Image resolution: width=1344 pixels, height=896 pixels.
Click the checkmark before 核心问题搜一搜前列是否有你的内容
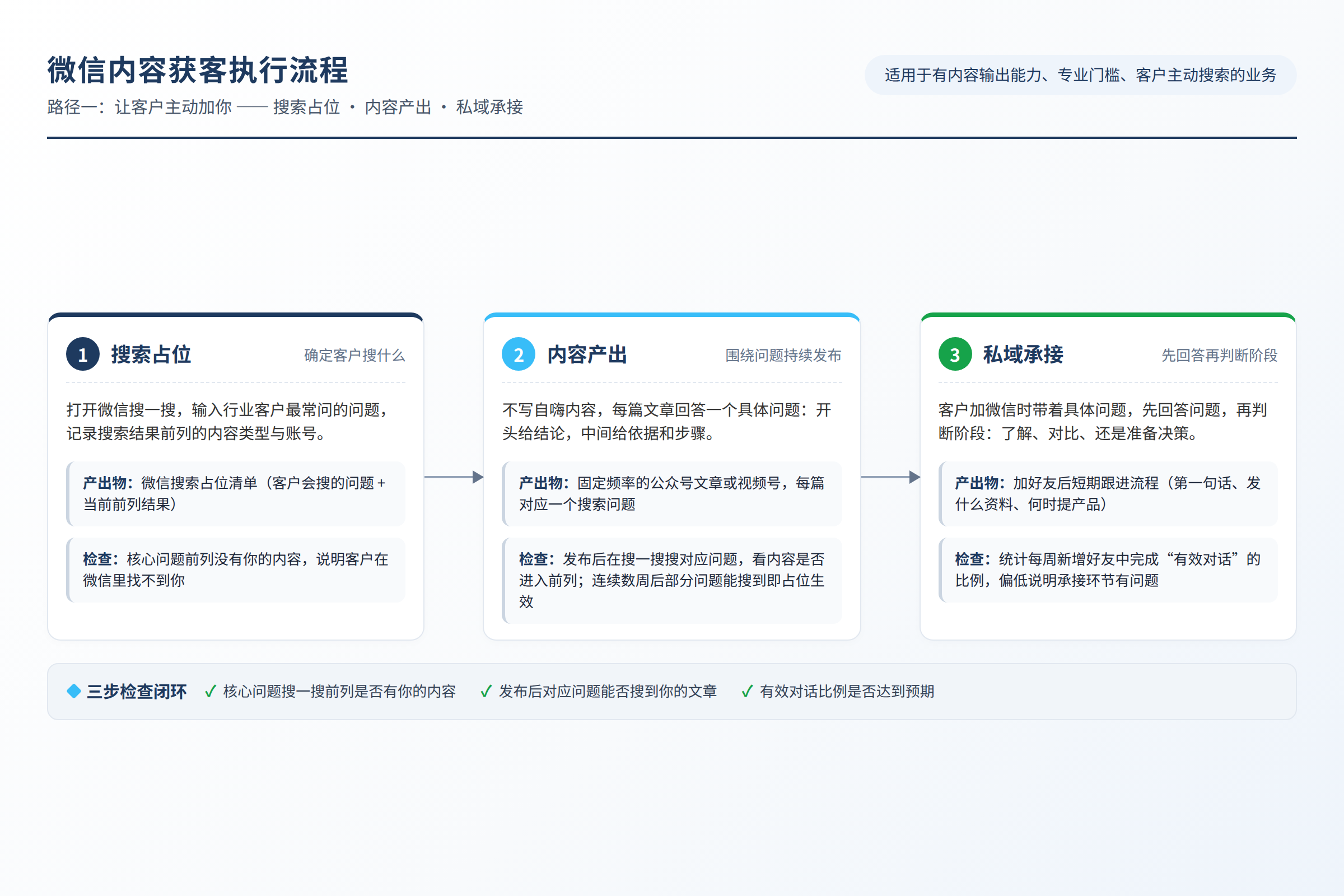(x=211, y=692)
